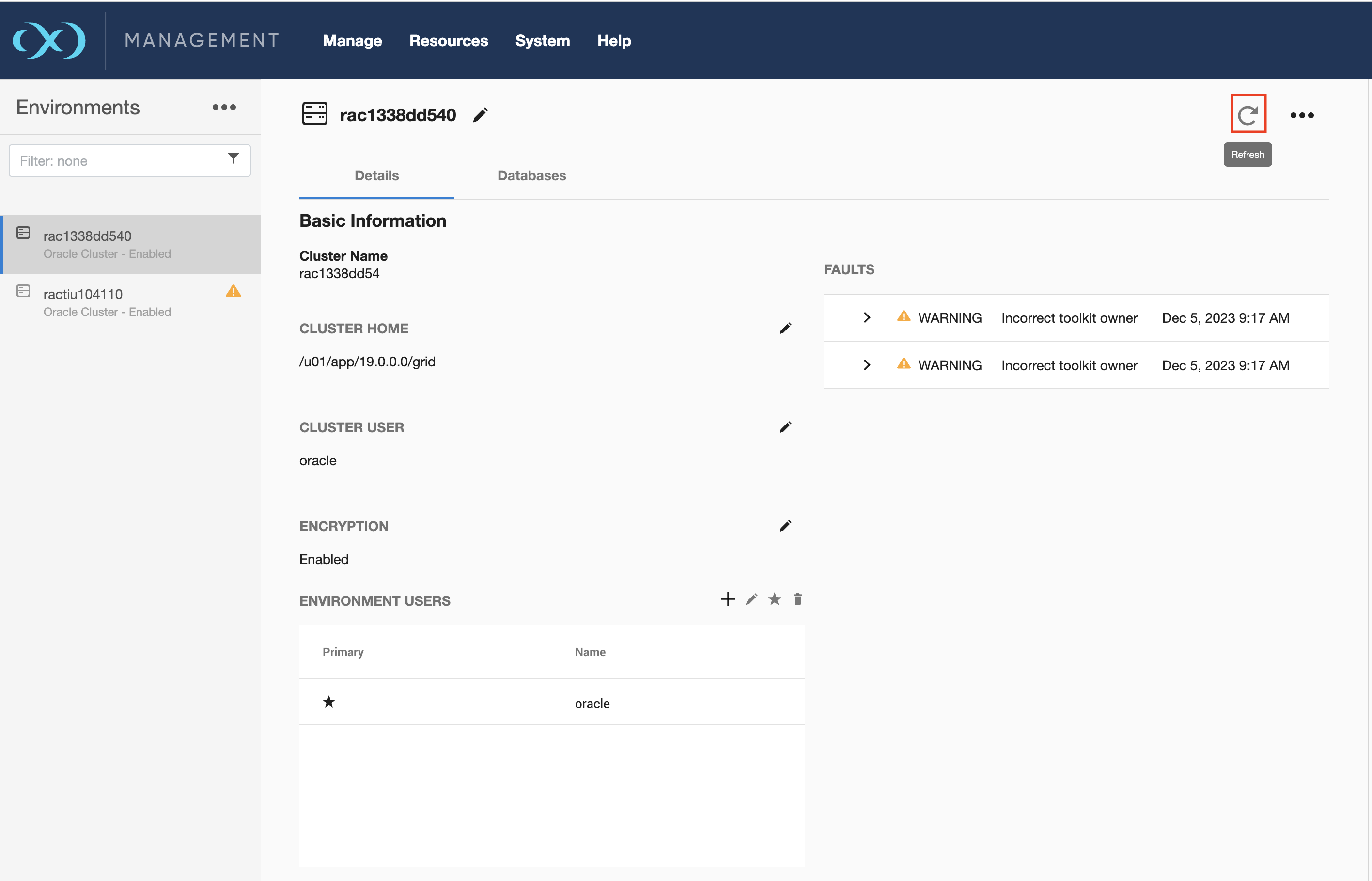This screenshot has width=1372, height=881.
Task: Open the System menu
Action: click(542, 41)
